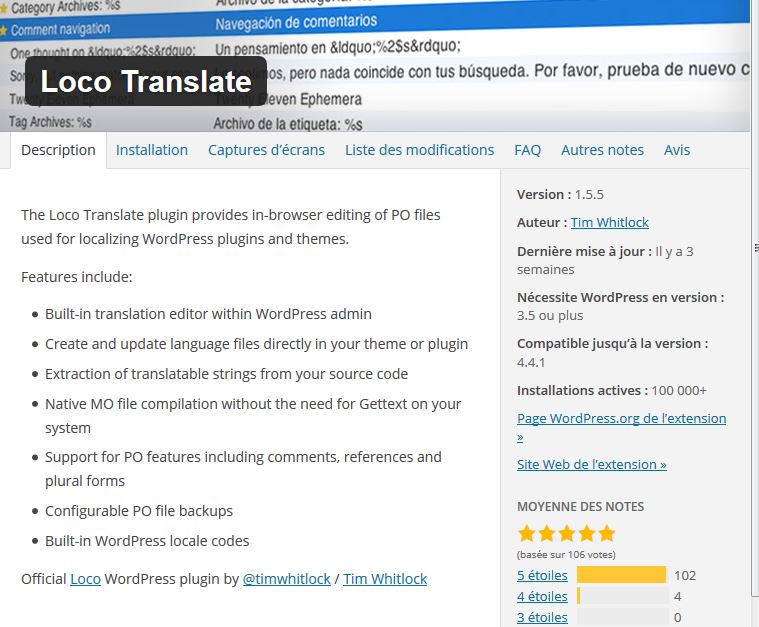The width and height of the screenshot is (759, 627).
Task: Visit the Site Web de l'extension link
Action: point(591,465)
